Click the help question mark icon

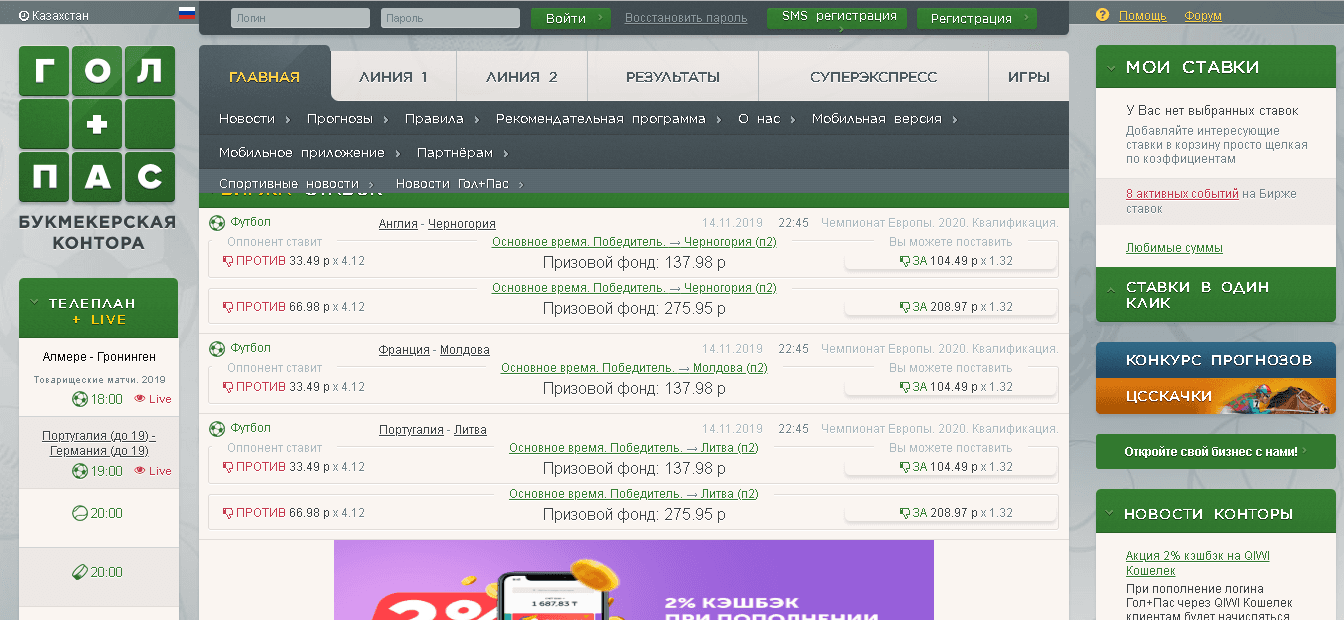(1103, 16)
